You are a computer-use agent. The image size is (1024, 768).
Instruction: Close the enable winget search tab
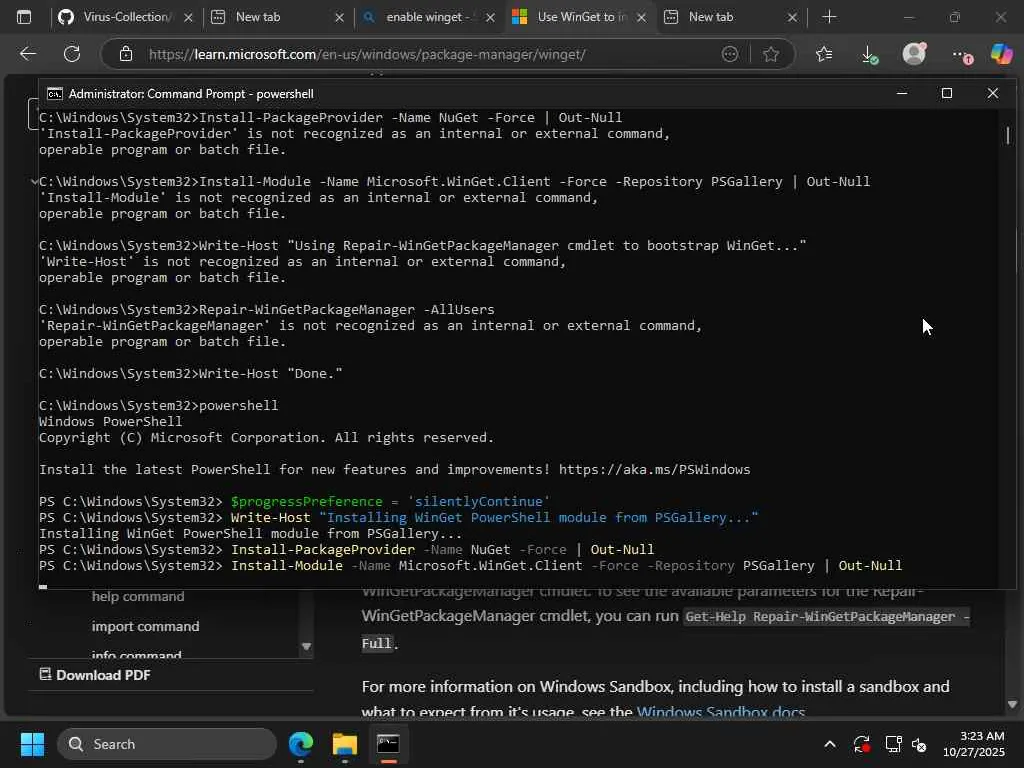point(490,18)
